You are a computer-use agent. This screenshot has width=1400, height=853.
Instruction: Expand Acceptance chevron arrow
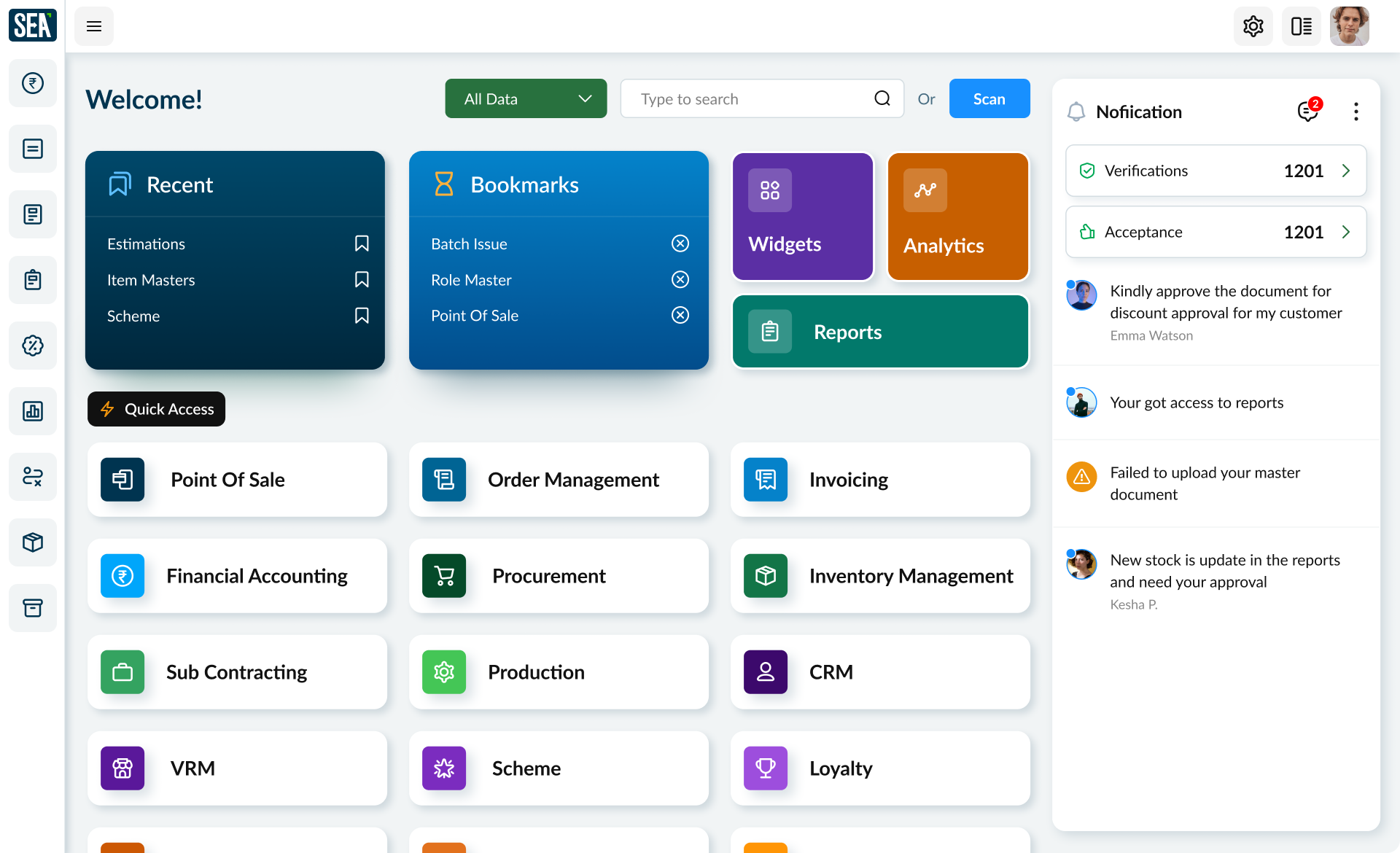pos(1346,232)
